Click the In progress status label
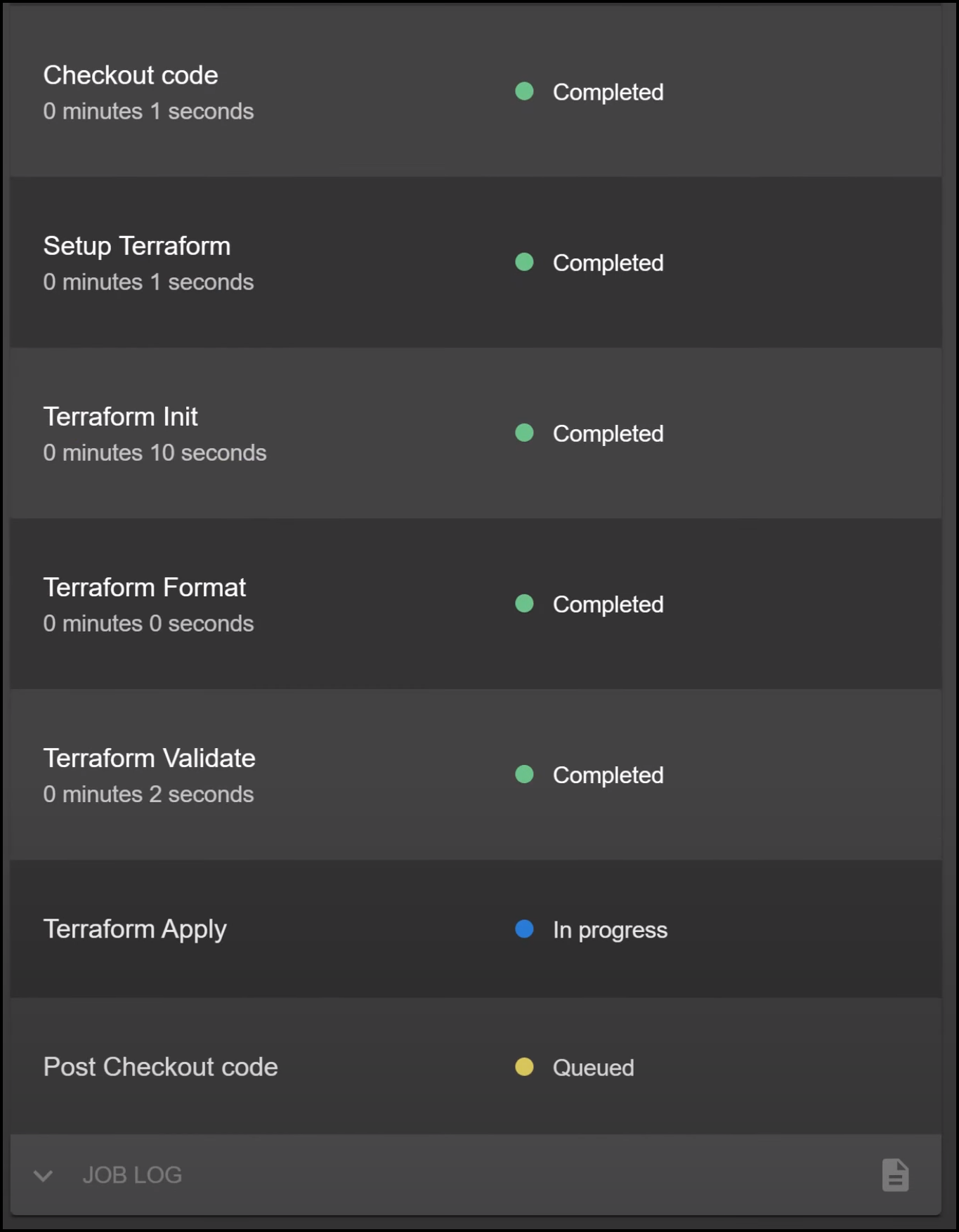This screenshot has width=959, height=1232. pyautogui.click(x=610, y=929)
